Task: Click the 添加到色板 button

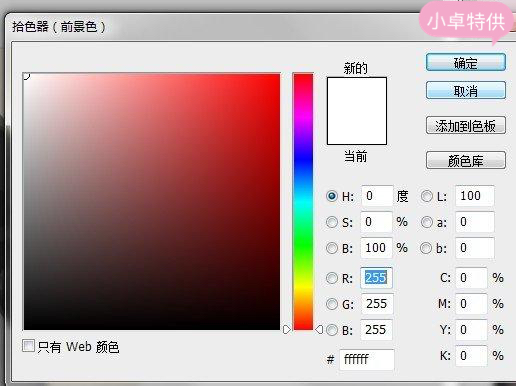Action: 466,125
